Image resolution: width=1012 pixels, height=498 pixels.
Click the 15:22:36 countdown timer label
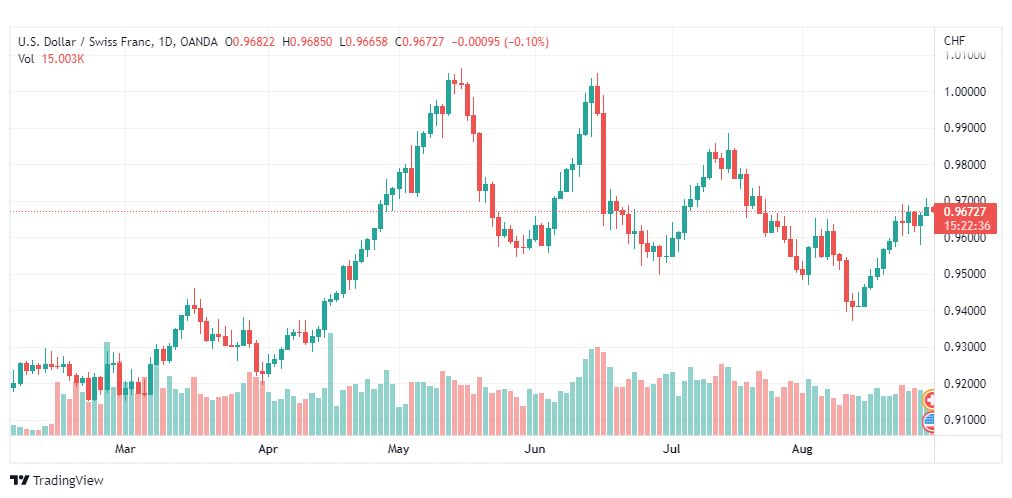pyautogui.click(x=964, y=226)
